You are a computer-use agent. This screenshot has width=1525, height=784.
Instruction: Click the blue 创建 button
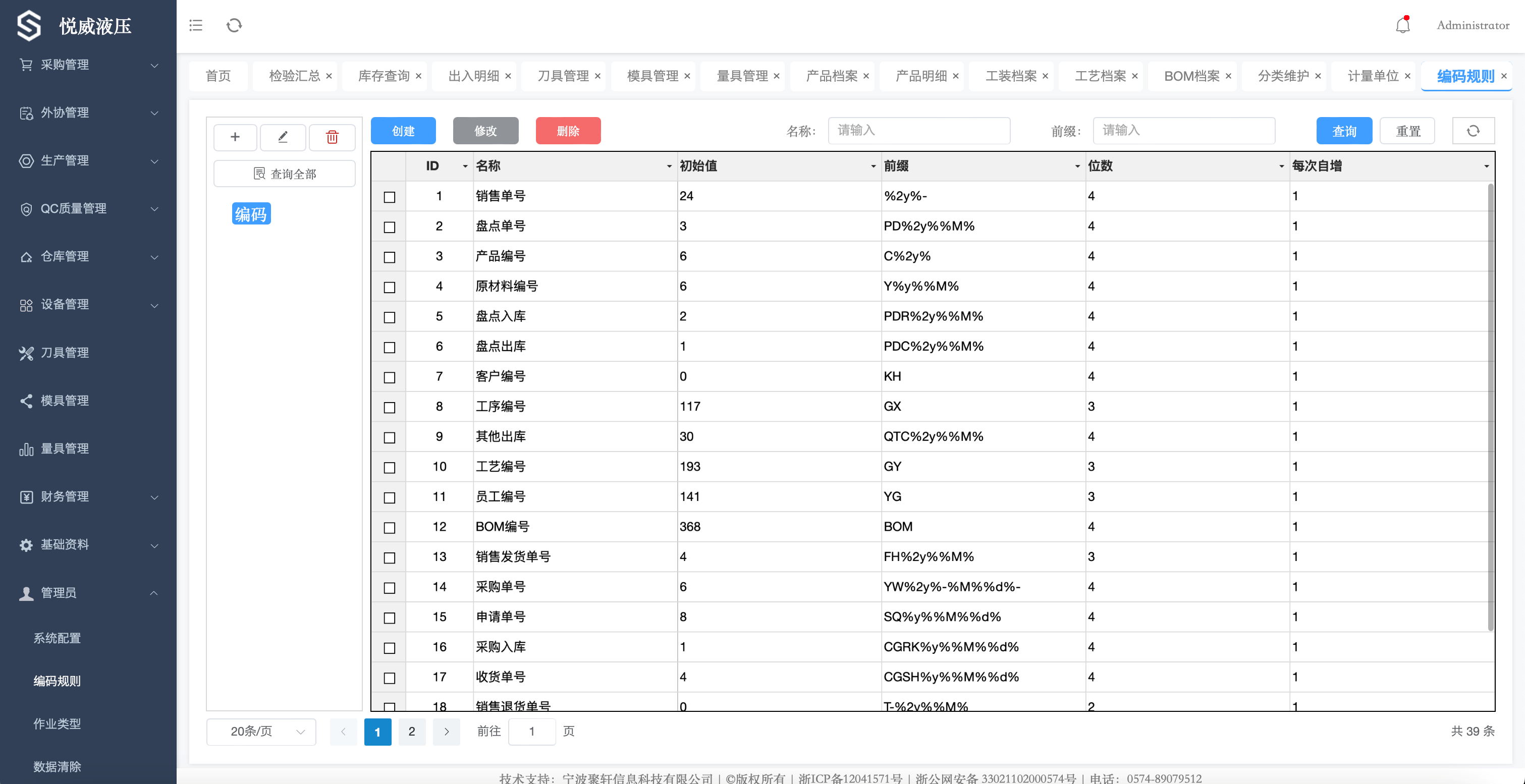[x=403, y=131]
